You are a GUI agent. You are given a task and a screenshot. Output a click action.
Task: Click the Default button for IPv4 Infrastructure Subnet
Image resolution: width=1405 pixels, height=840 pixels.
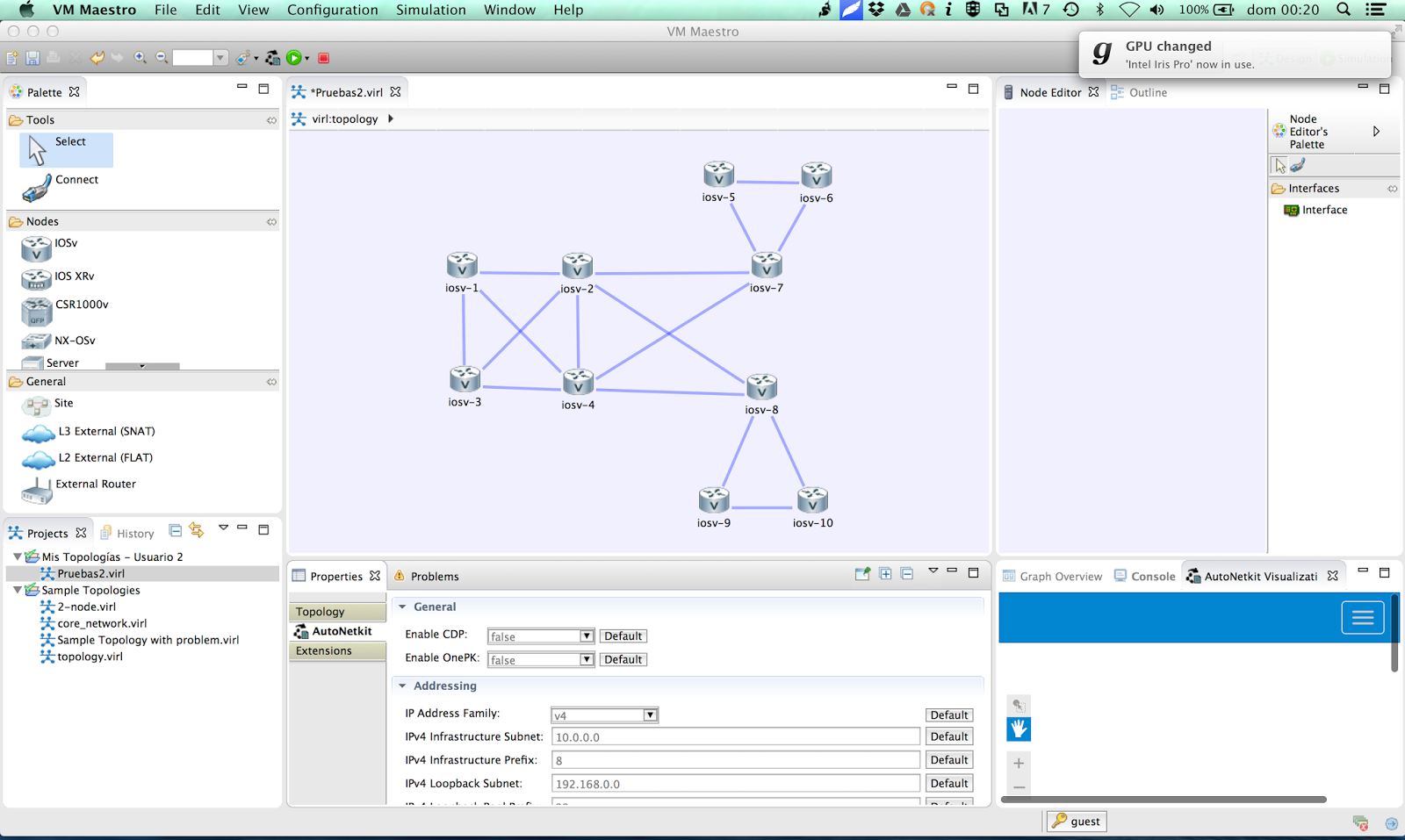click(948, 736)
